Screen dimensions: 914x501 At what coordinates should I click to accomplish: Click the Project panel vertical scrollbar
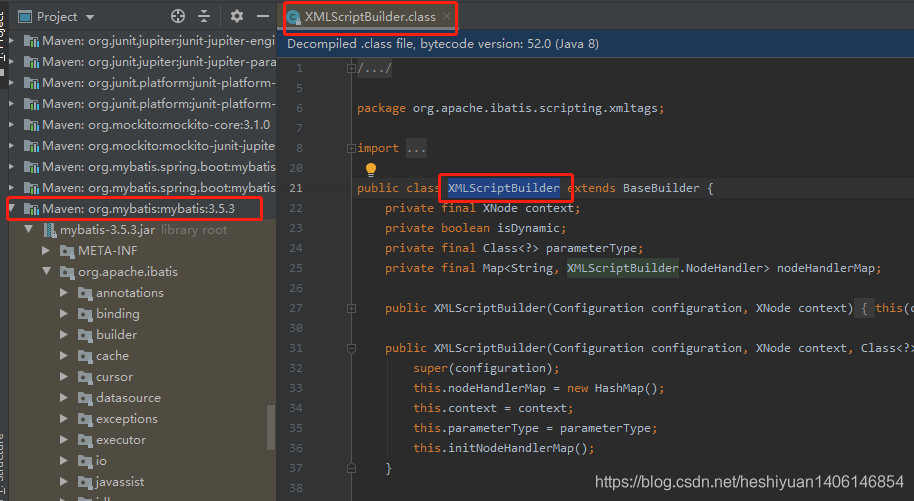pyautogui.click(x=270, y=427)
